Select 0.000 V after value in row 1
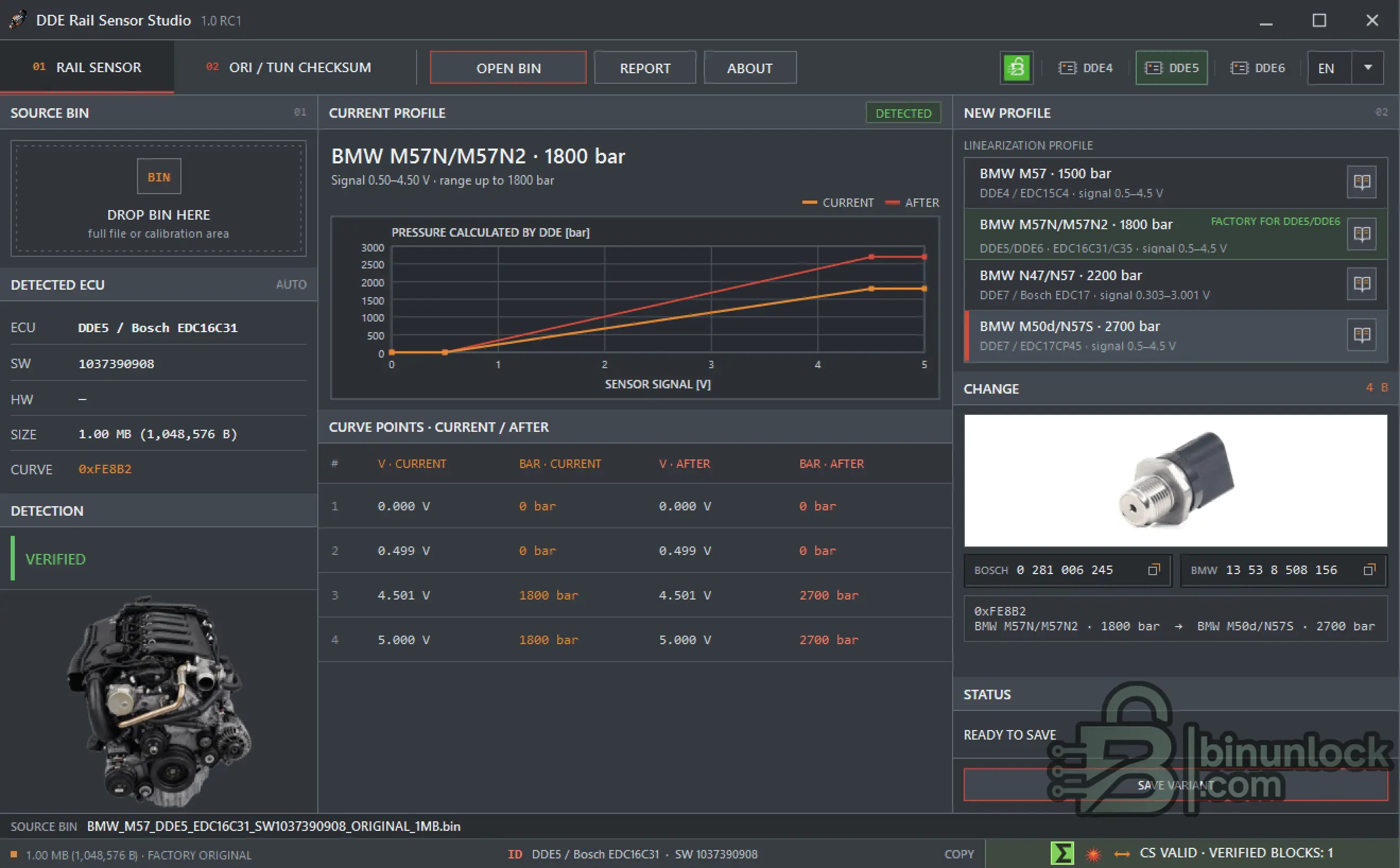1400x868 pixels. [x=685, y=506]
